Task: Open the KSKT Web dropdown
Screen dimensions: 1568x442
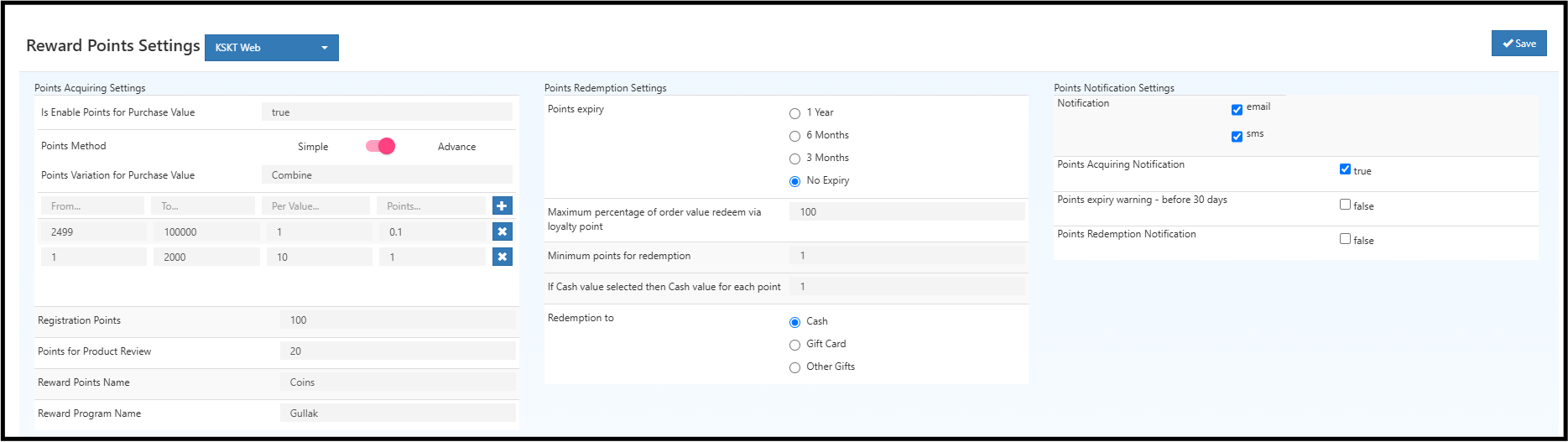Action: coord(271,48)
